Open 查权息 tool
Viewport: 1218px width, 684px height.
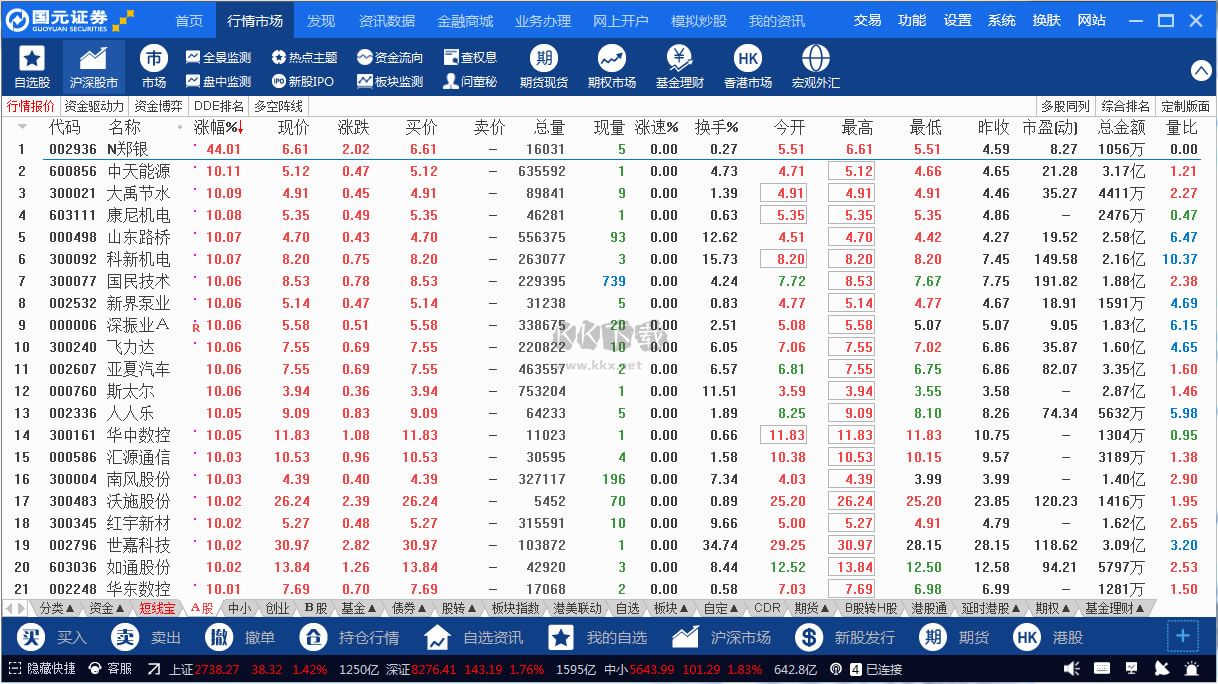tap(470, 58)
